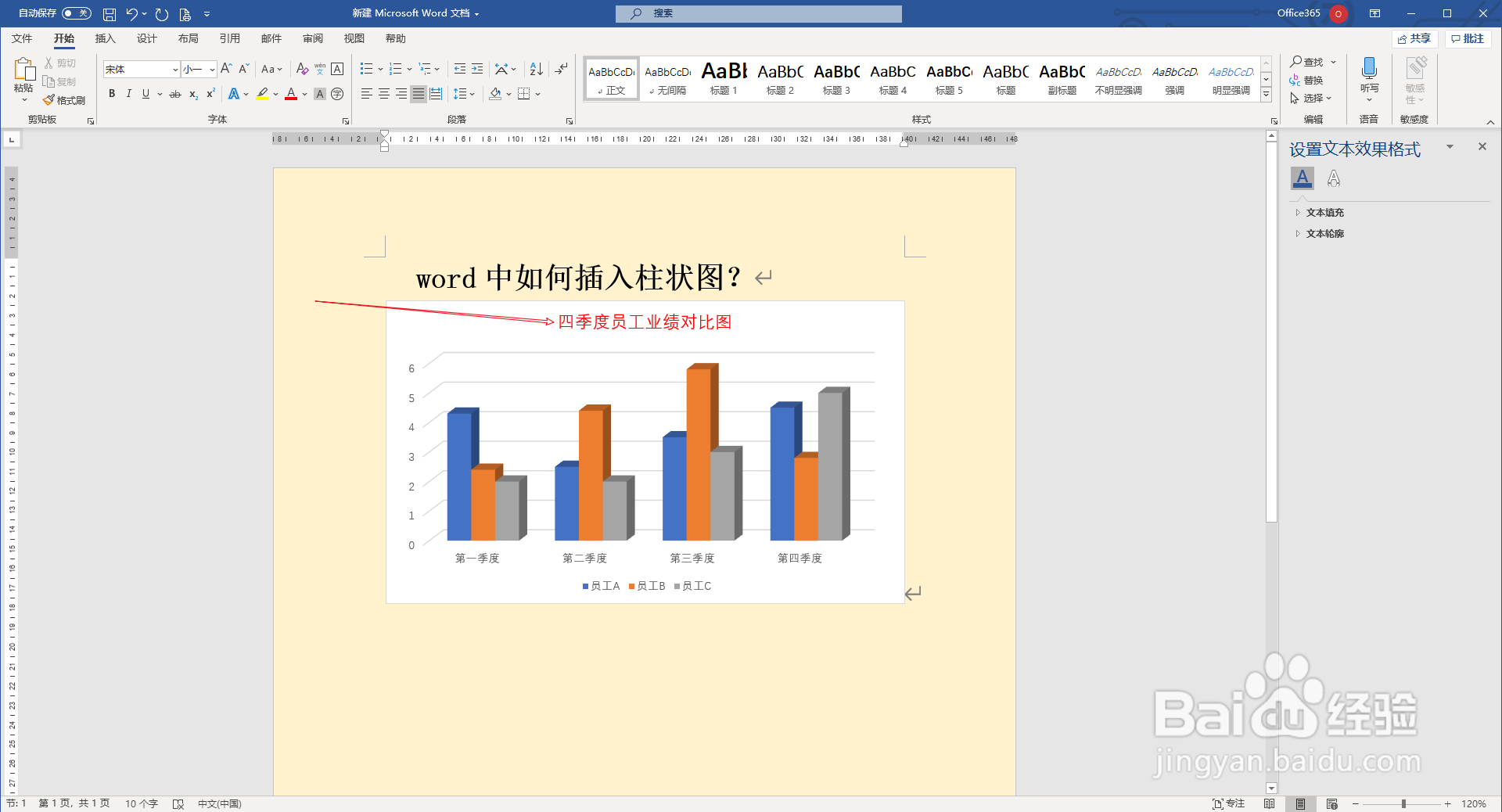Screen dimensions: 1502x812
Task: Click the Redo icon in quick access
Action: [x=162, y=14]
